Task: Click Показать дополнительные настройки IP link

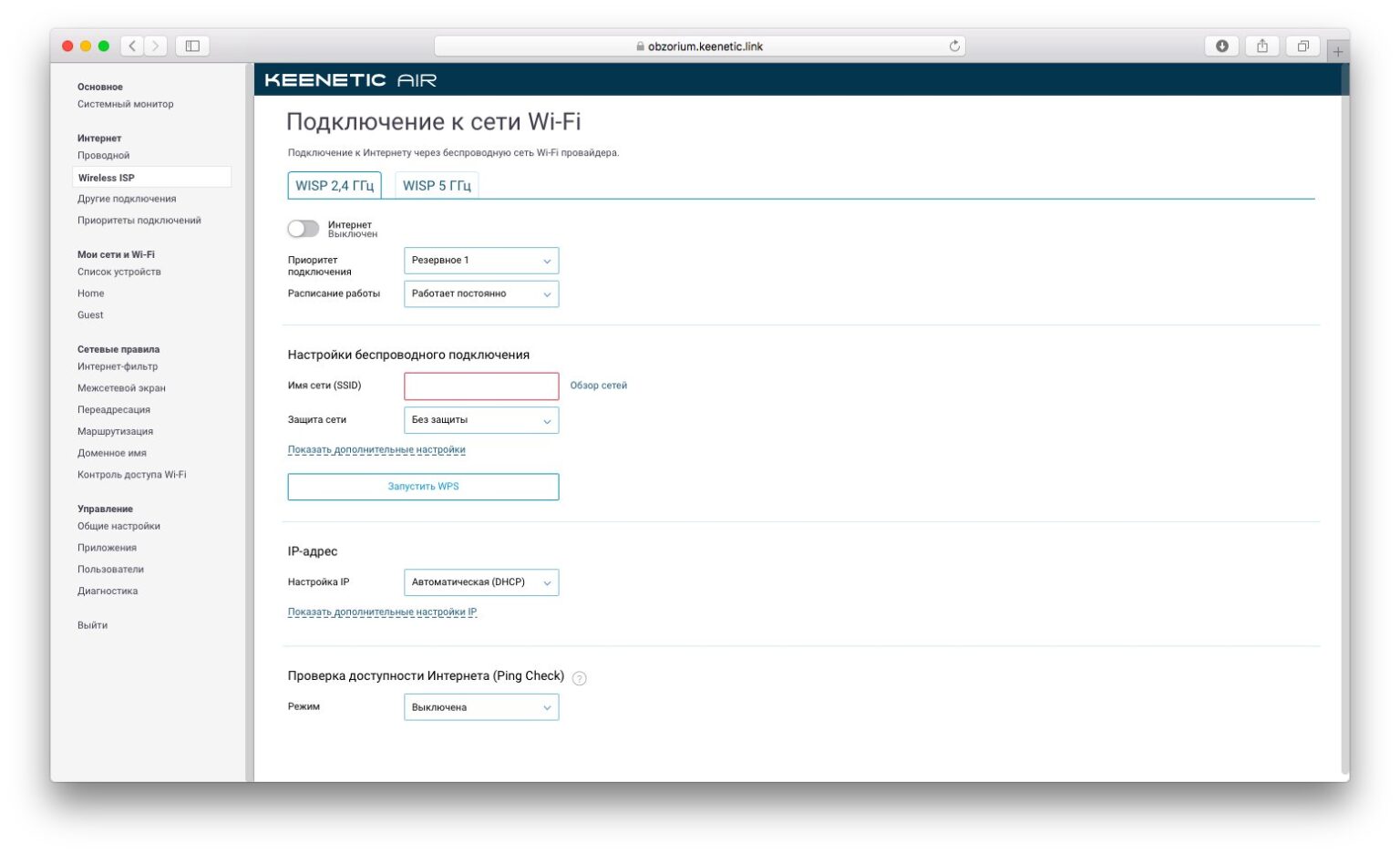Action: click(382, 612)
